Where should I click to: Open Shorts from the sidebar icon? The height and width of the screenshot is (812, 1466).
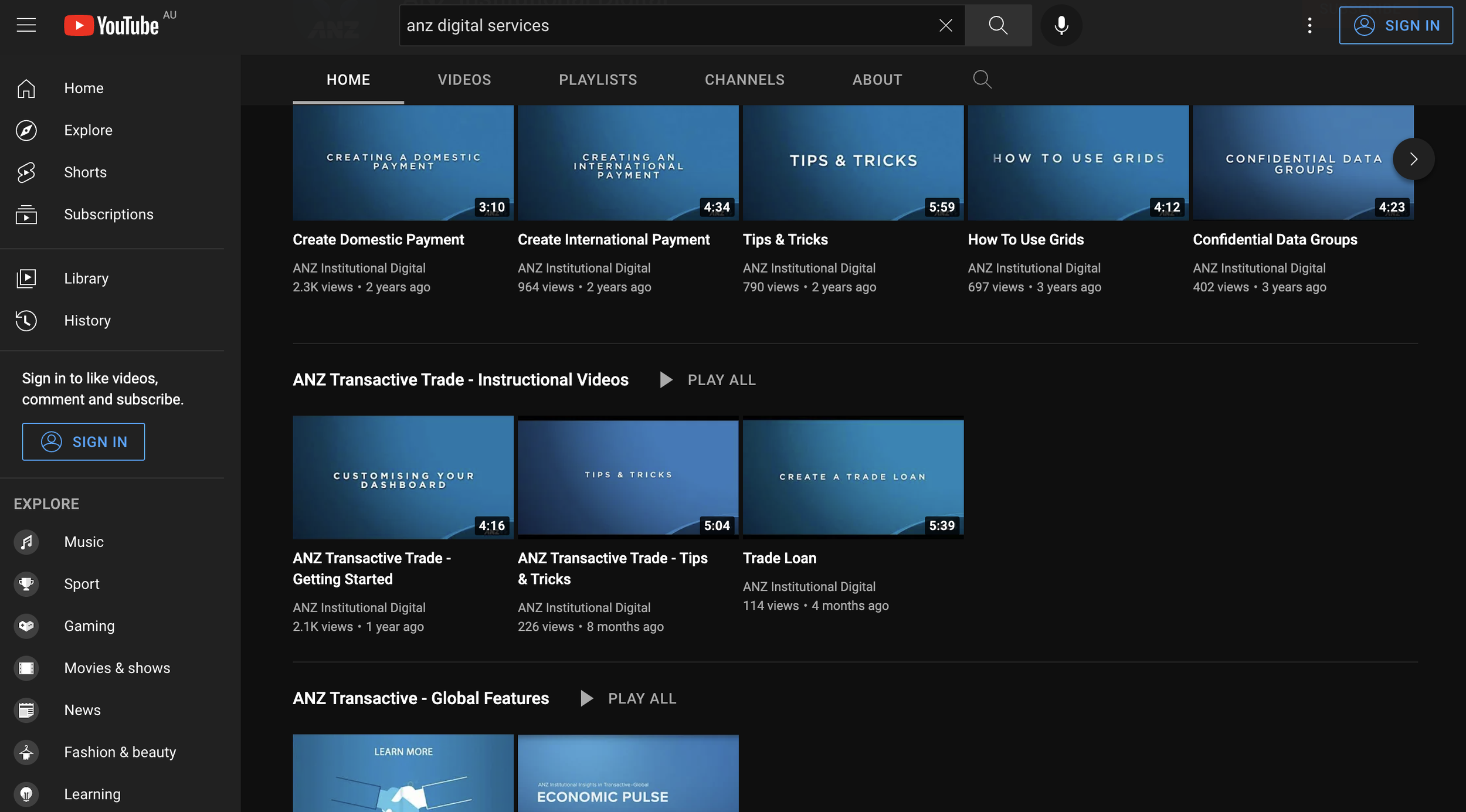(x=26, y=172)
